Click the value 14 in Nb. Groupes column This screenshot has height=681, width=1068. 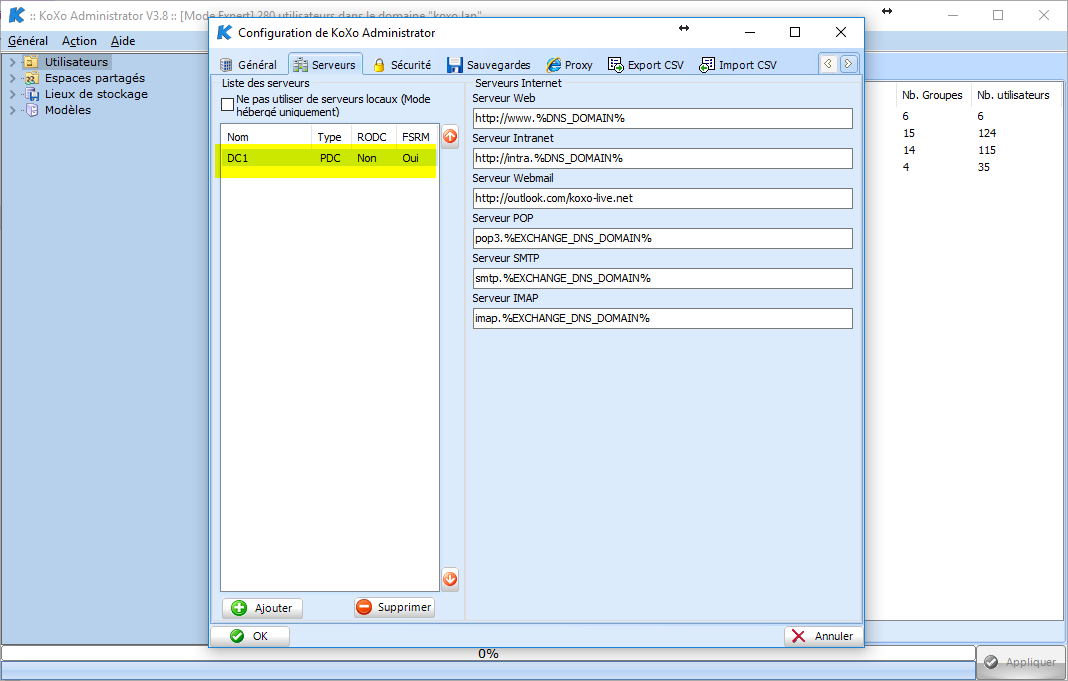point(909,151)
